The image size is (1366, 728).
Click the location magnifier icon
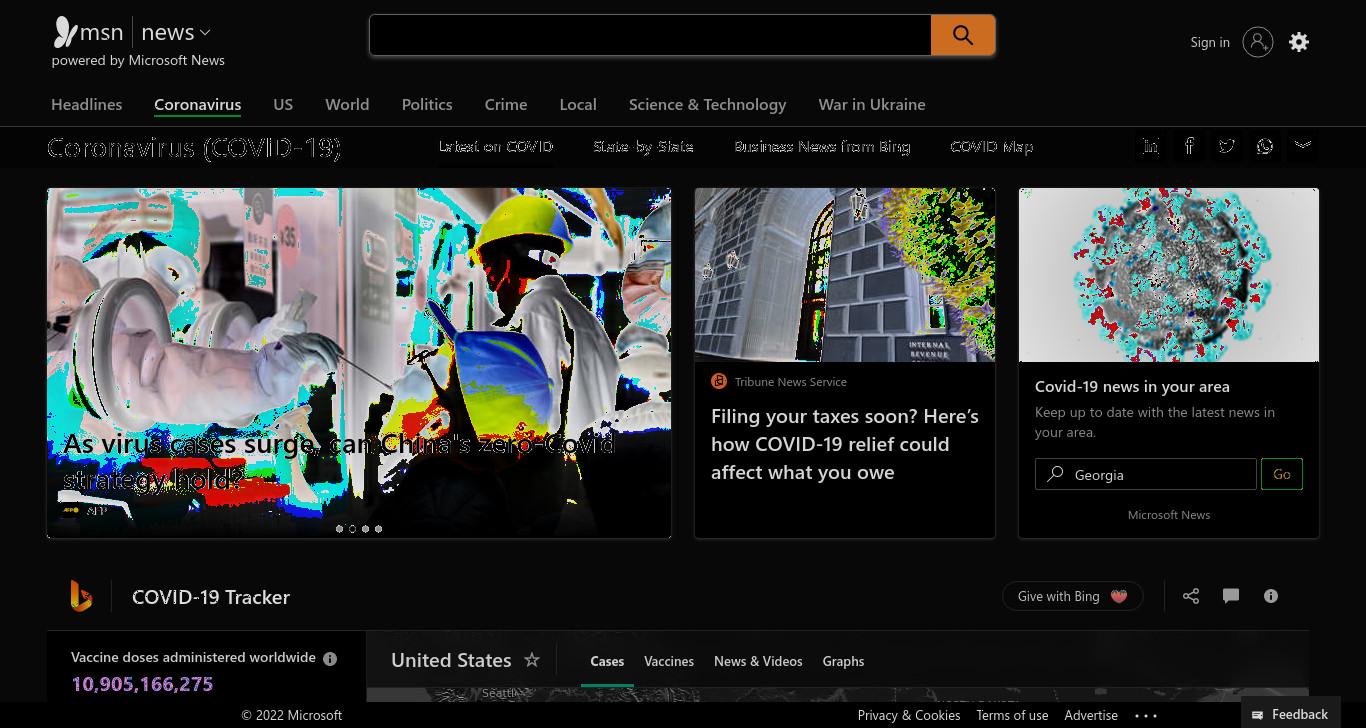click(1055, 474)
